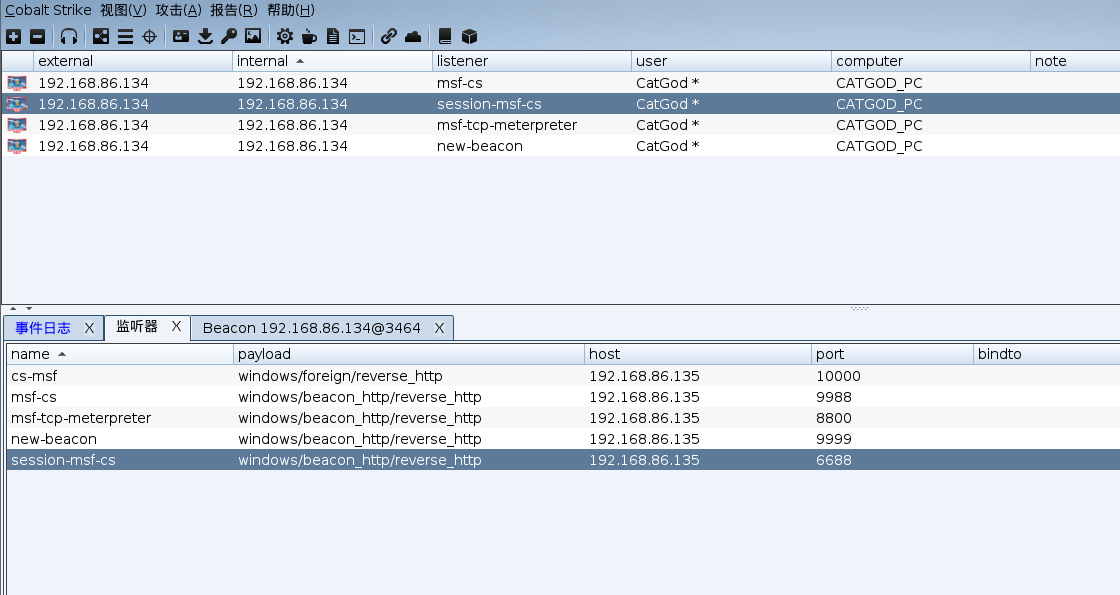Screen dimensions: 1120x595
Task: Sort listeners by the payload column header
Action: pos(409,354)
